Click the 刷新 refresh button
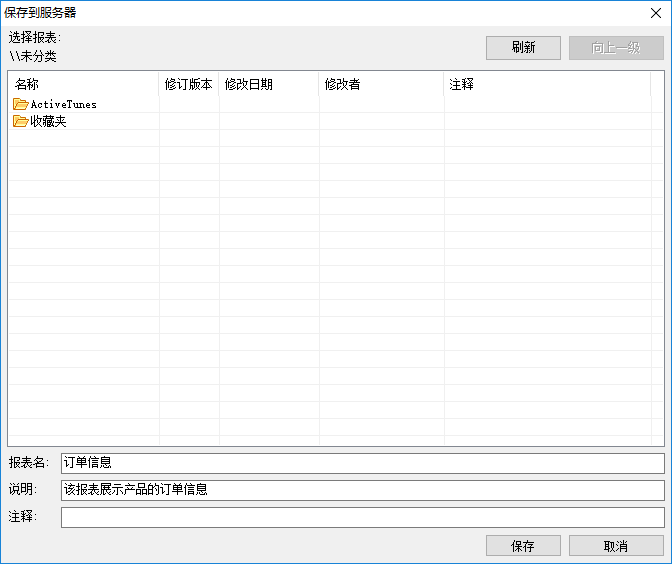Screen dimensions: 672x564 523,48
